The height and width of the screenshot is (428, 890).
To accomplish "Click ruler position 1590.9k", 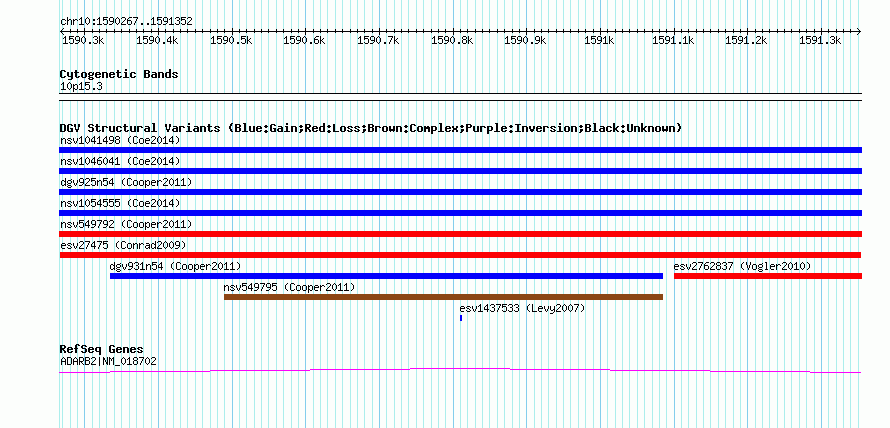I will 526,40.
